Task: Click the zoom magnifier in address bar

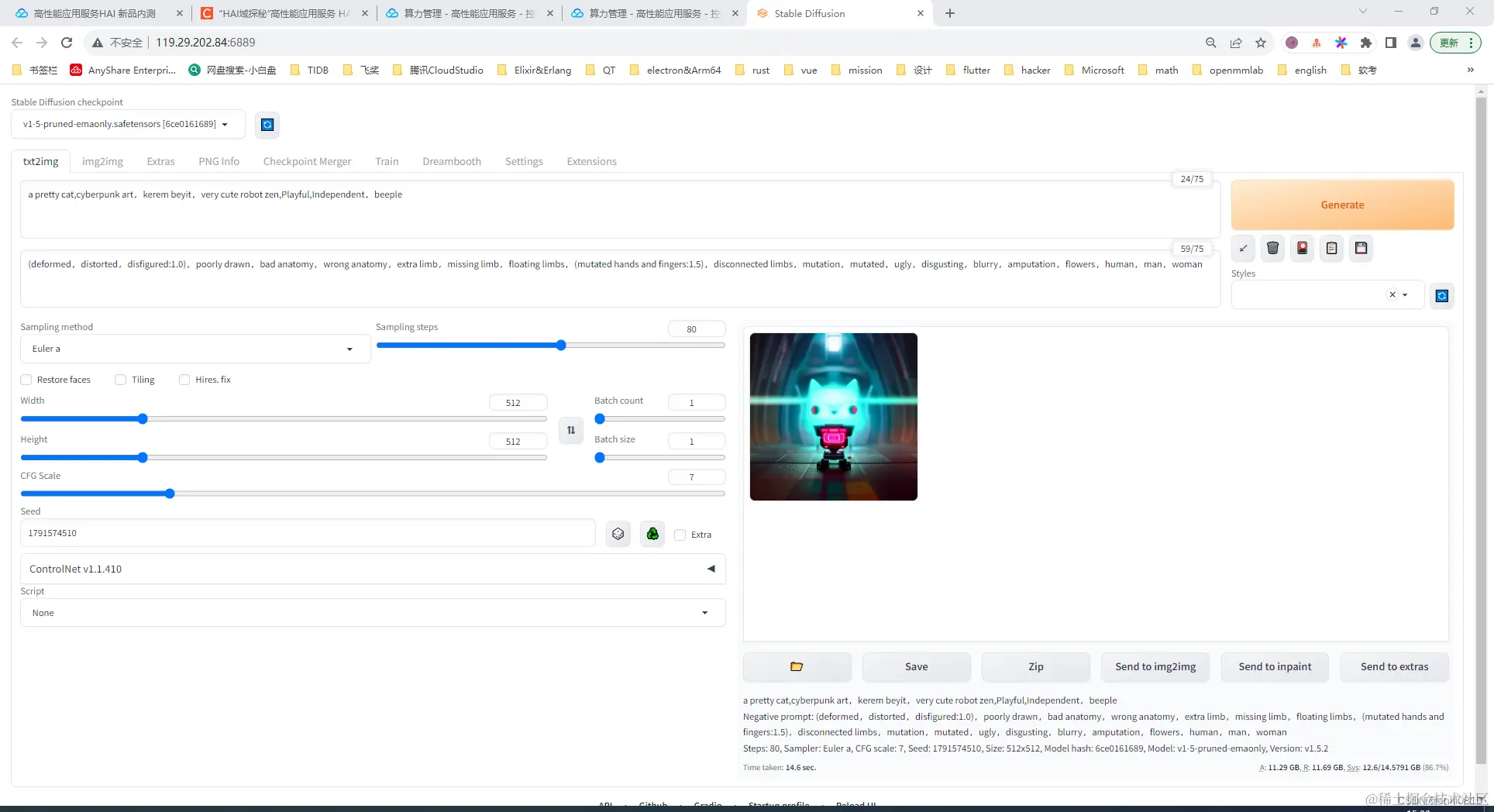Action: coord(1211,43)
